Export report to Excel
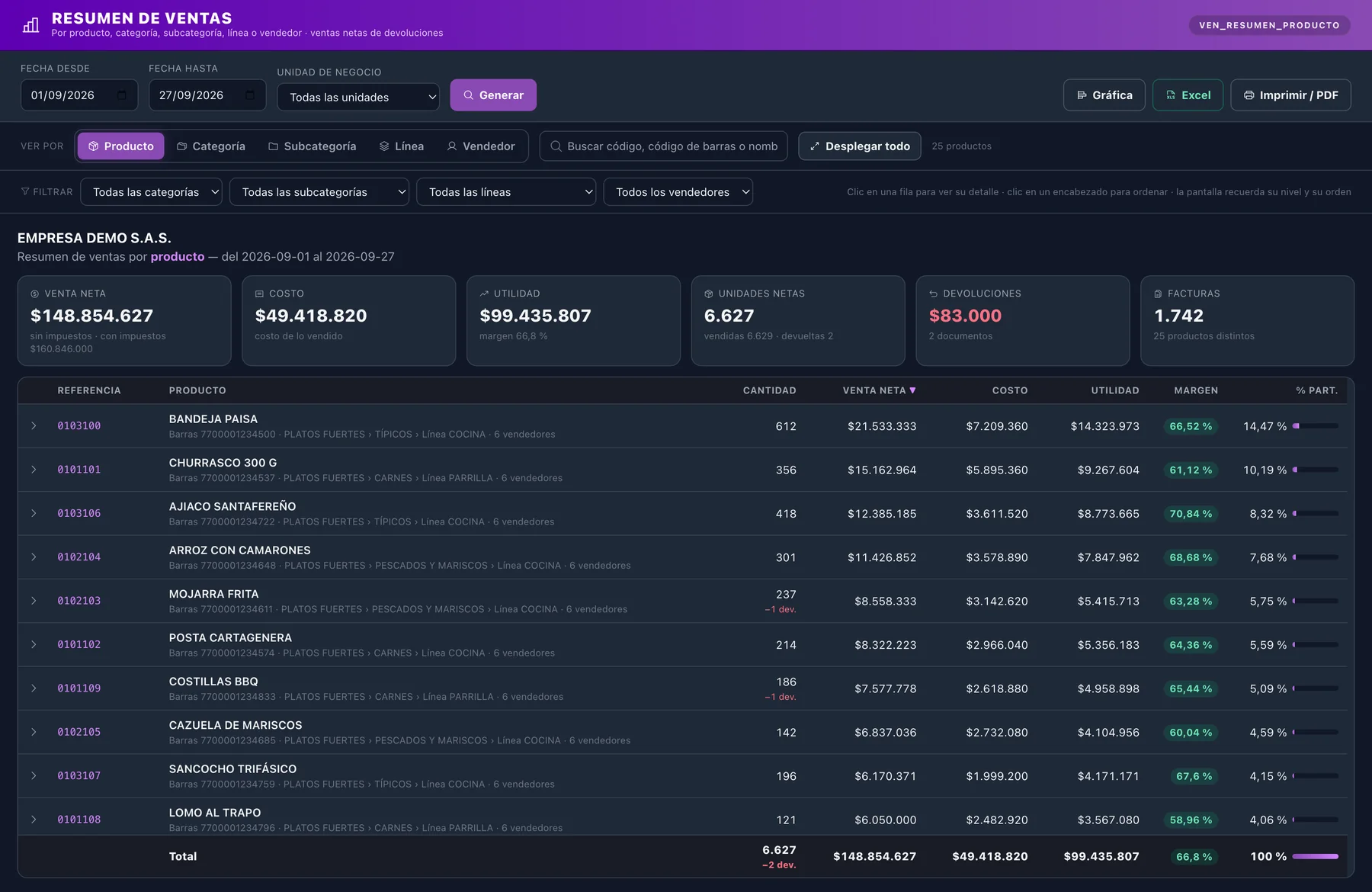Viewport: 1372px width, 892px height. coord(1188,95)
